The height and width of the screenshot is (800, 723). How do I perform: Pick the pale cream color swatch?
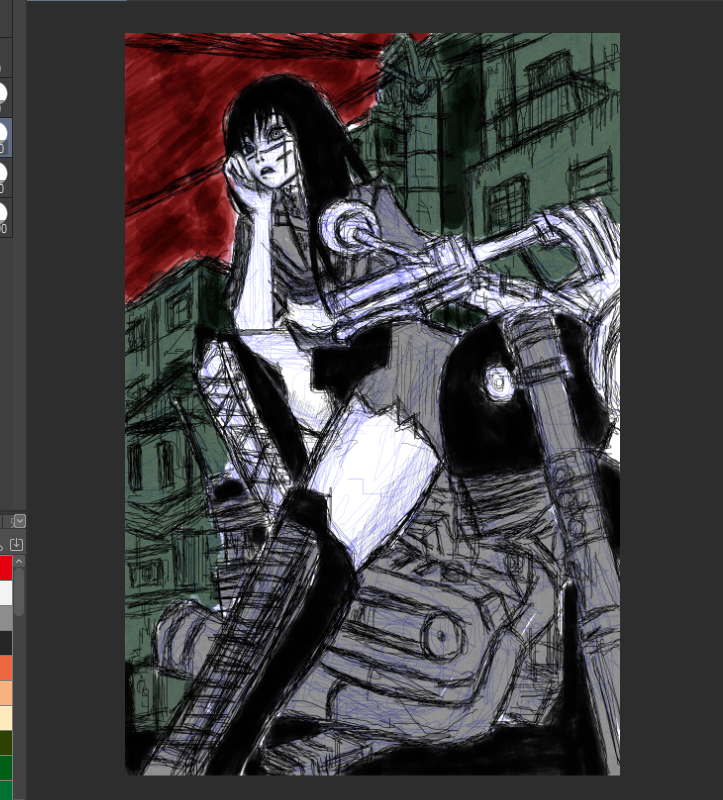click(x=6, y=718)
